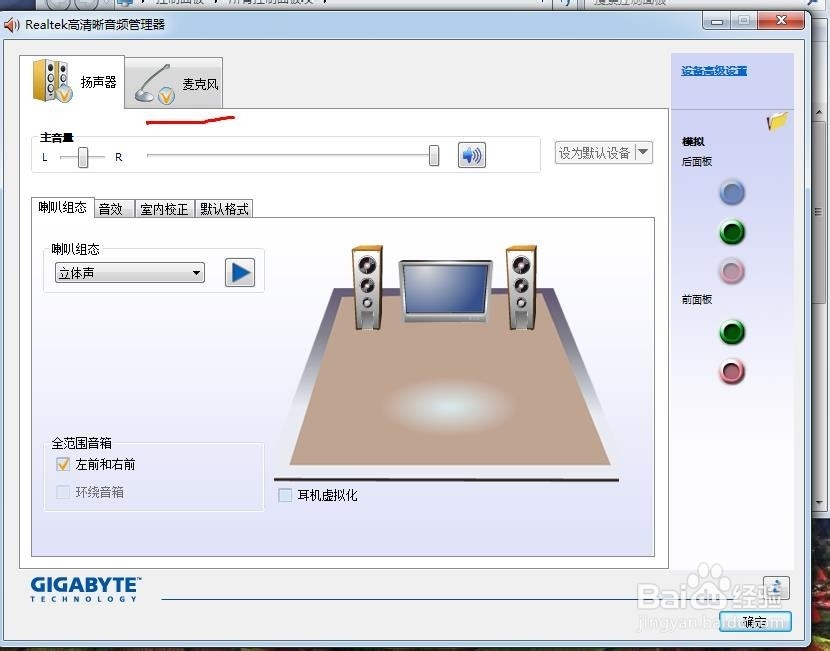Click the monitor in the room diagram
The width and height of the screenshot is (830, 651).
click(445, 291)
